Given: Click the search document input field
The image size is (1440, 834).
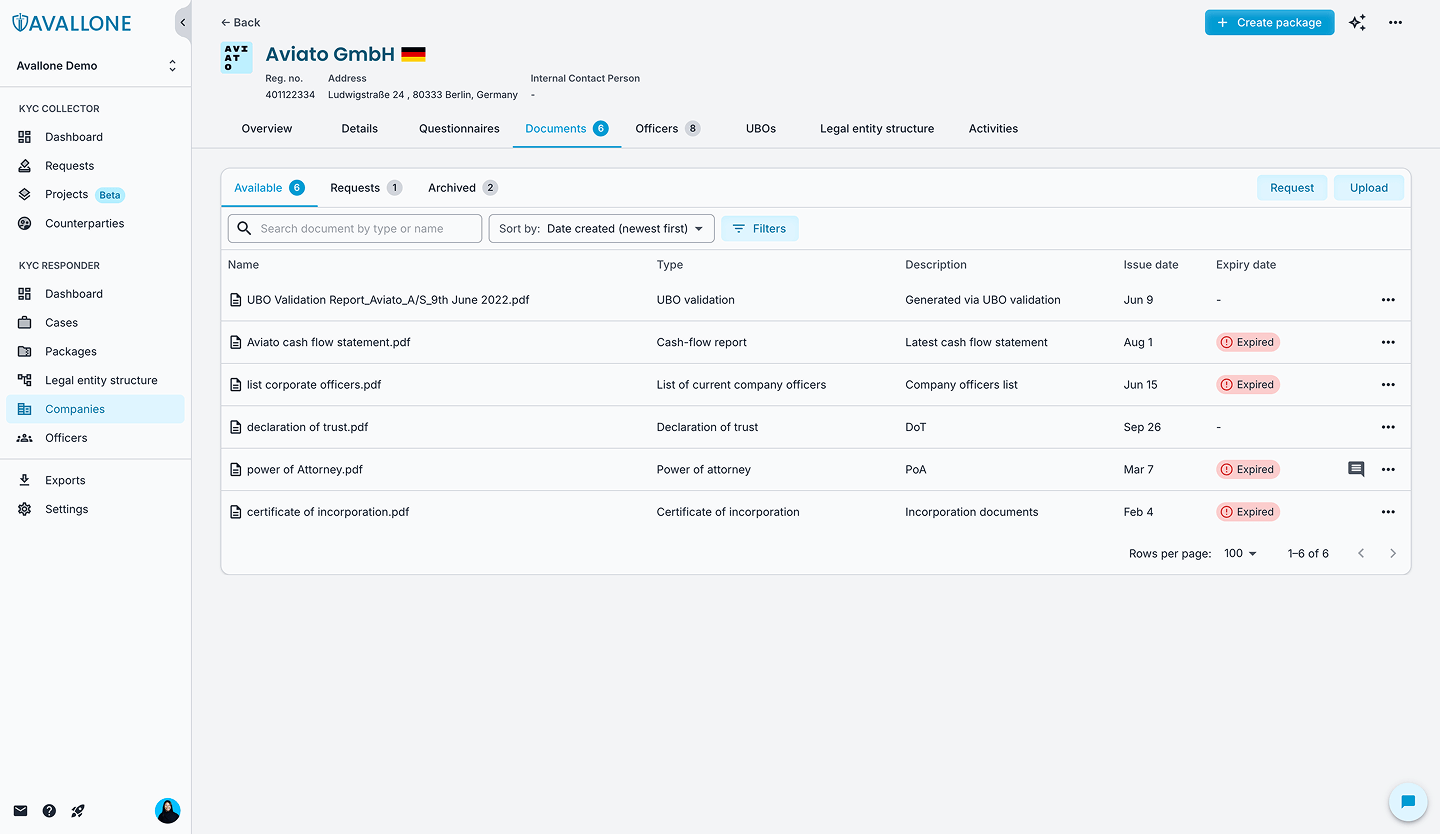Looking at the screenshot, I should click(355, 229).
